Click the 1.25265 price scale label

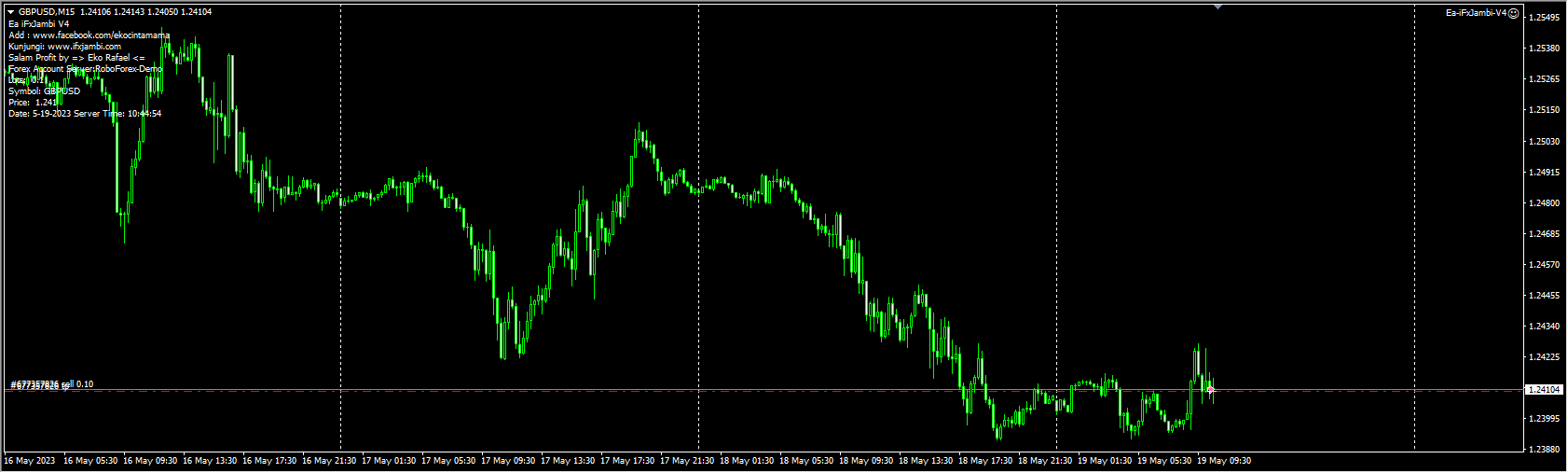pyautogui.click(x=1547, y=79)
